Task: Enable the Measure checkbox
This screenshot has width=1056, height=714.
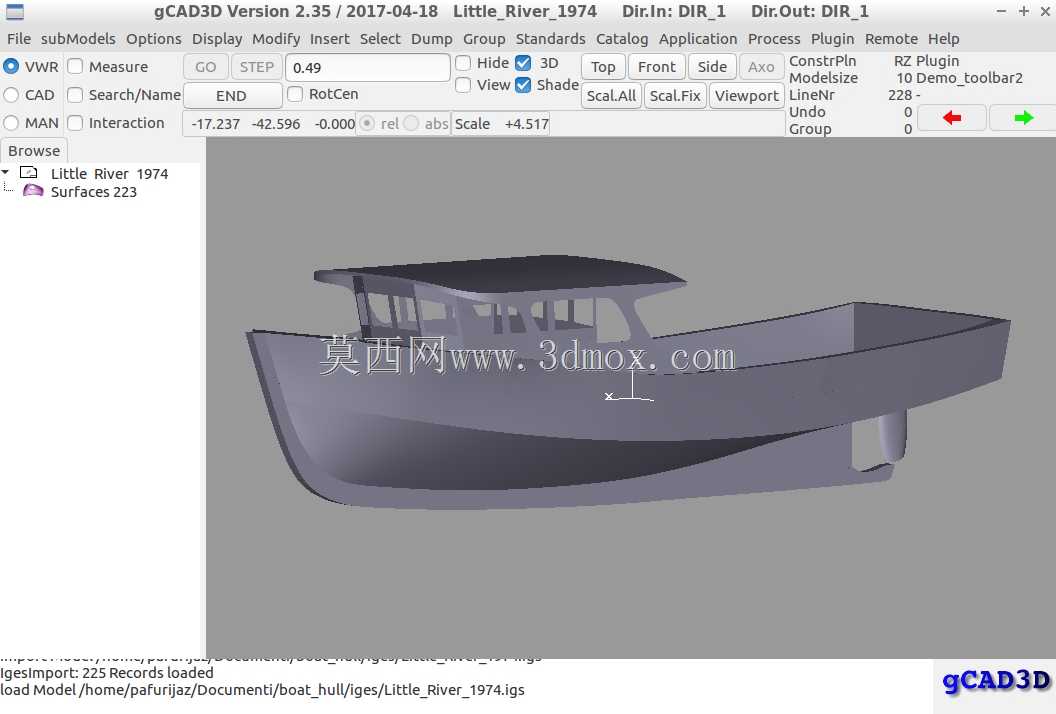Action: [x=75, y=67]
